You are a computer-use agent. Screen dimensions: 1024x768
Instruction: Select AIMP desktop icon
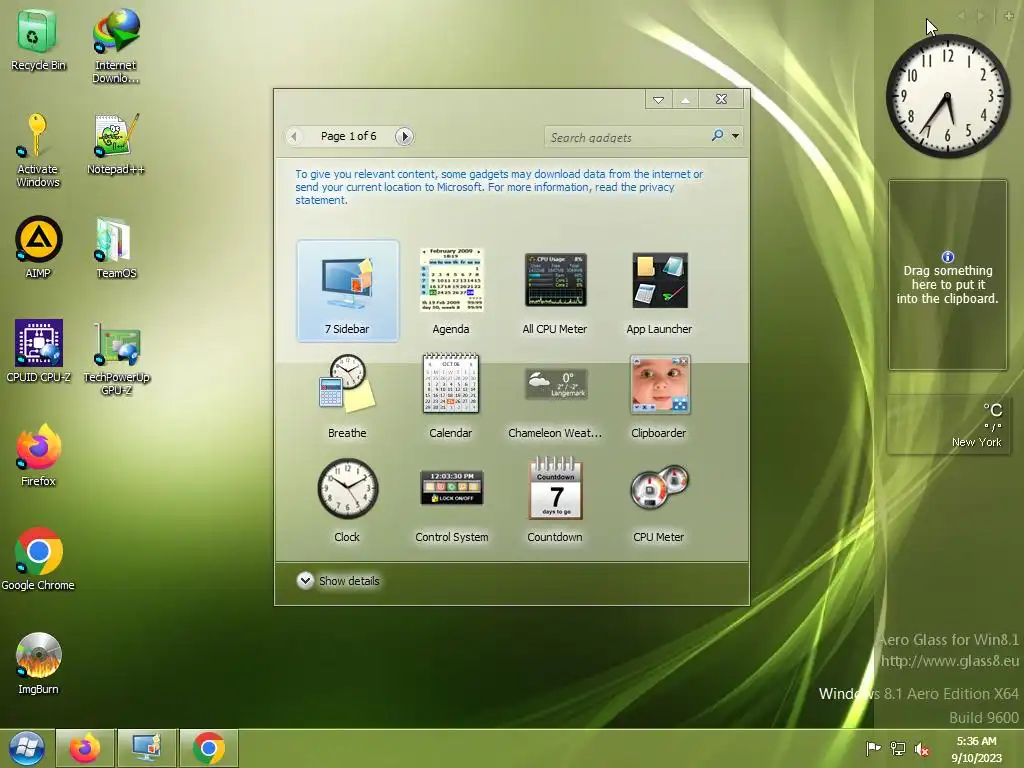(x=38, y=248)
